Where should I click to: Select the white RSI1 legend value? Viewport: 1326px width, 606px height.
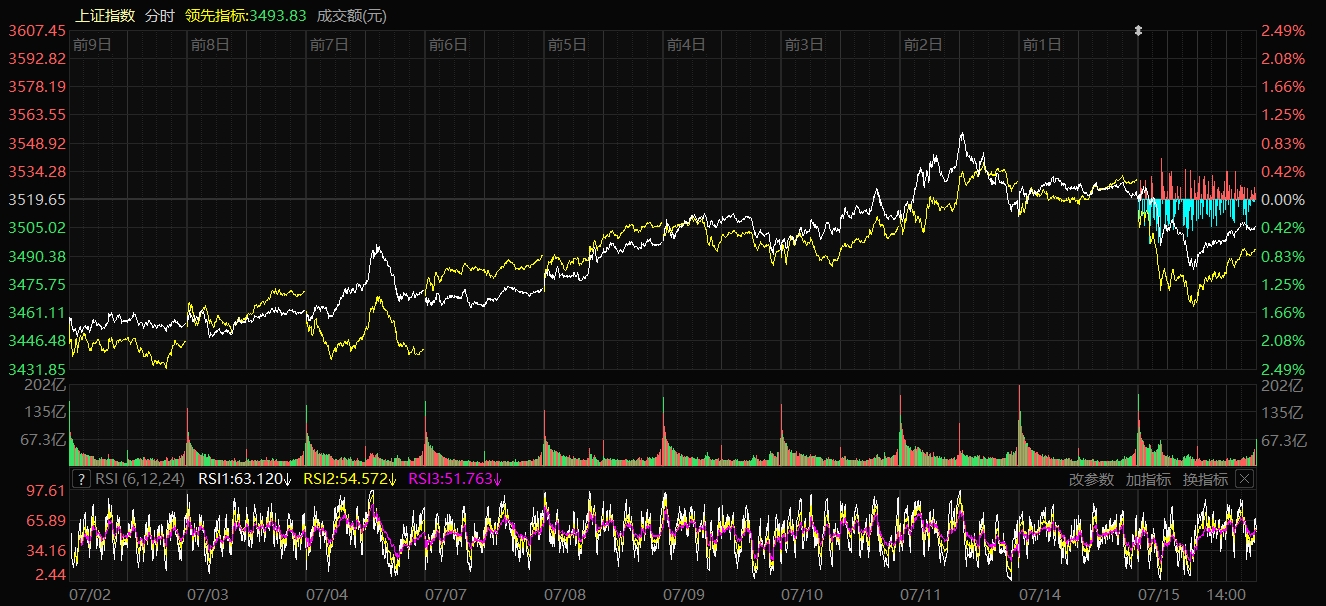pyautogui.click(x=244, y=479)
